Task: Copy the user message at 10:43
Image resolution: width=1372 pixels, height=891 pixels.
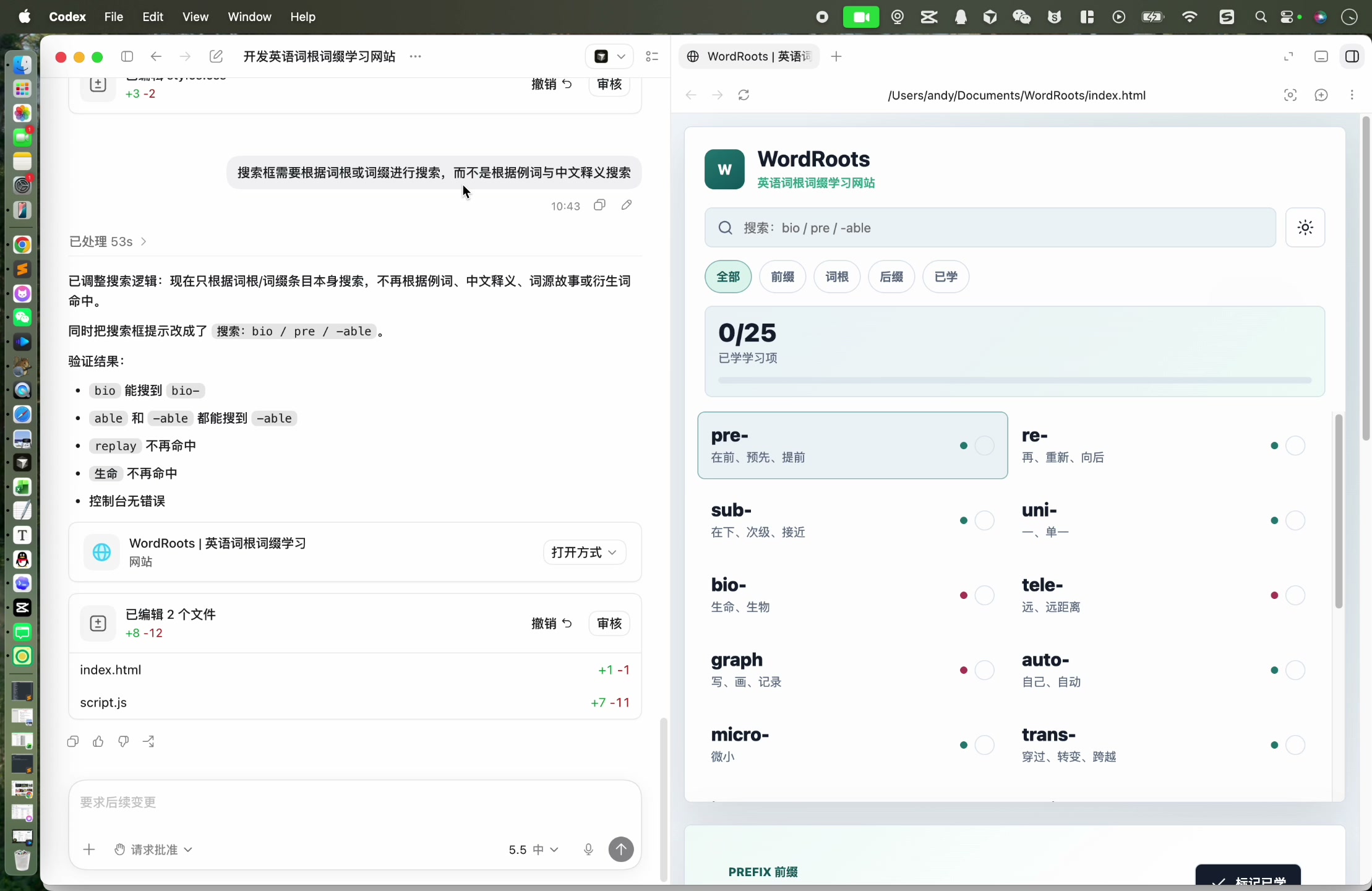Action: (599, 205)
